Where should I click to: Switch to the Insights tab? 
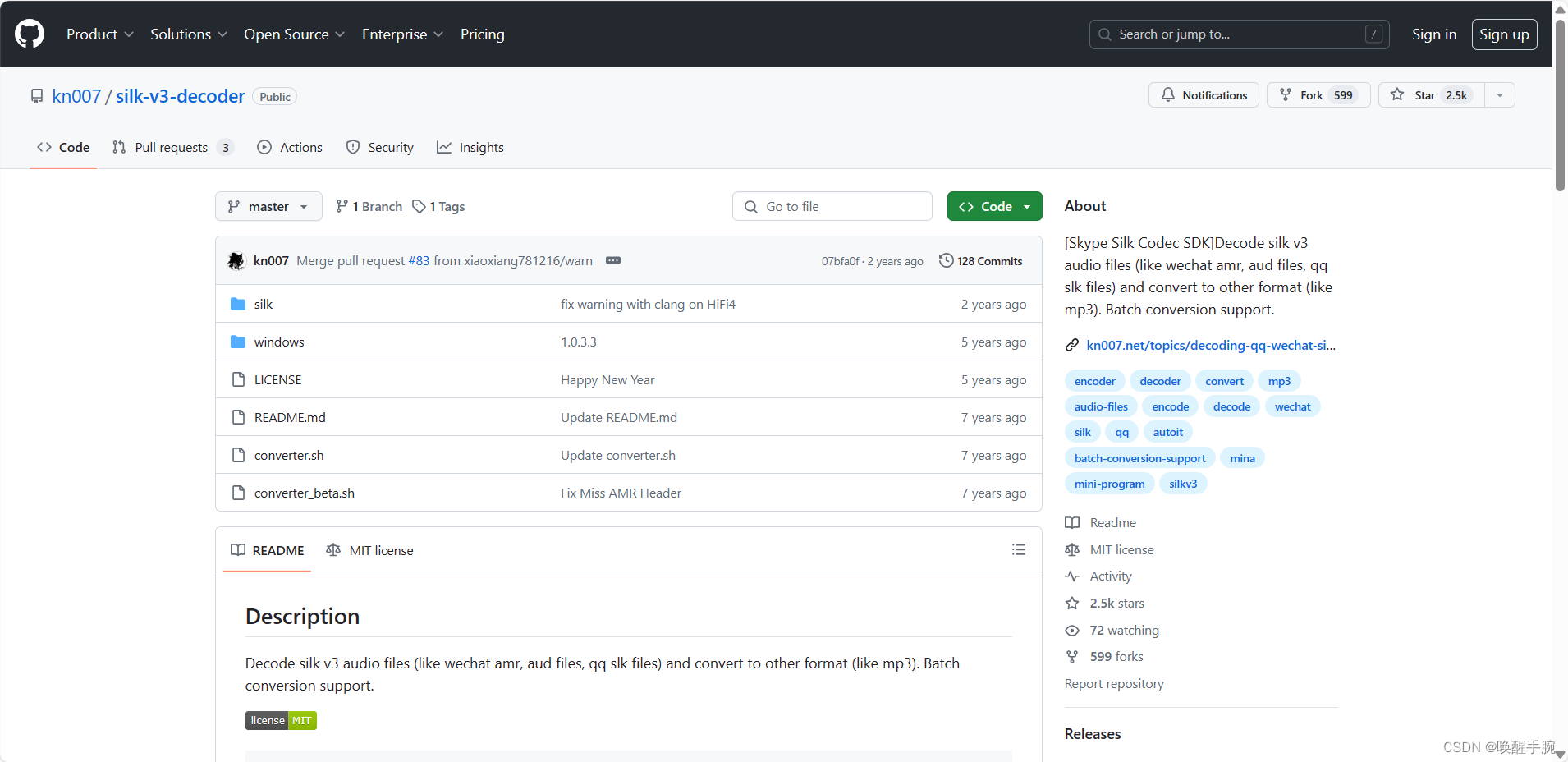(x=470, y=147)
